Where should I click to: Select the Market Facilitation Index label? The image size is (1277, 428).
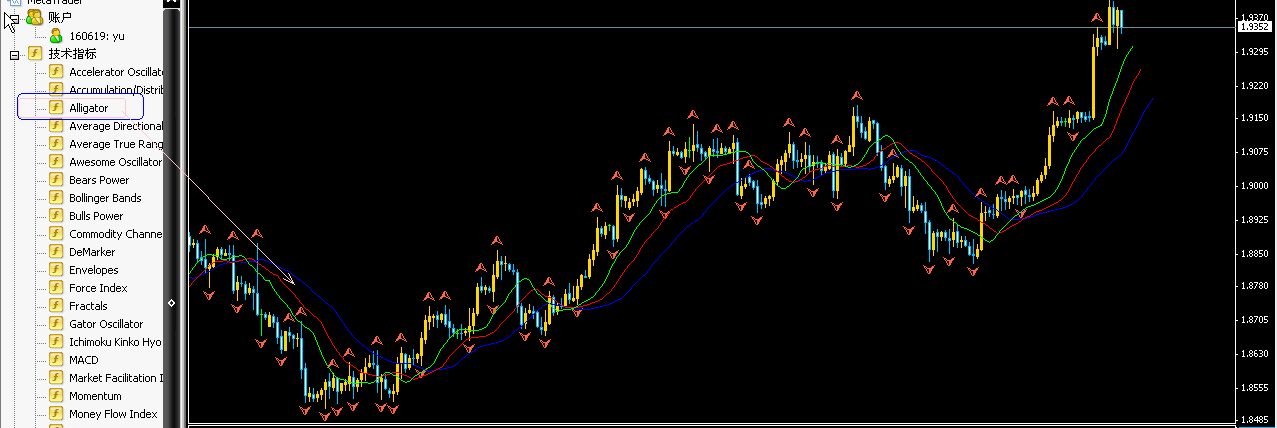(115, 378)
